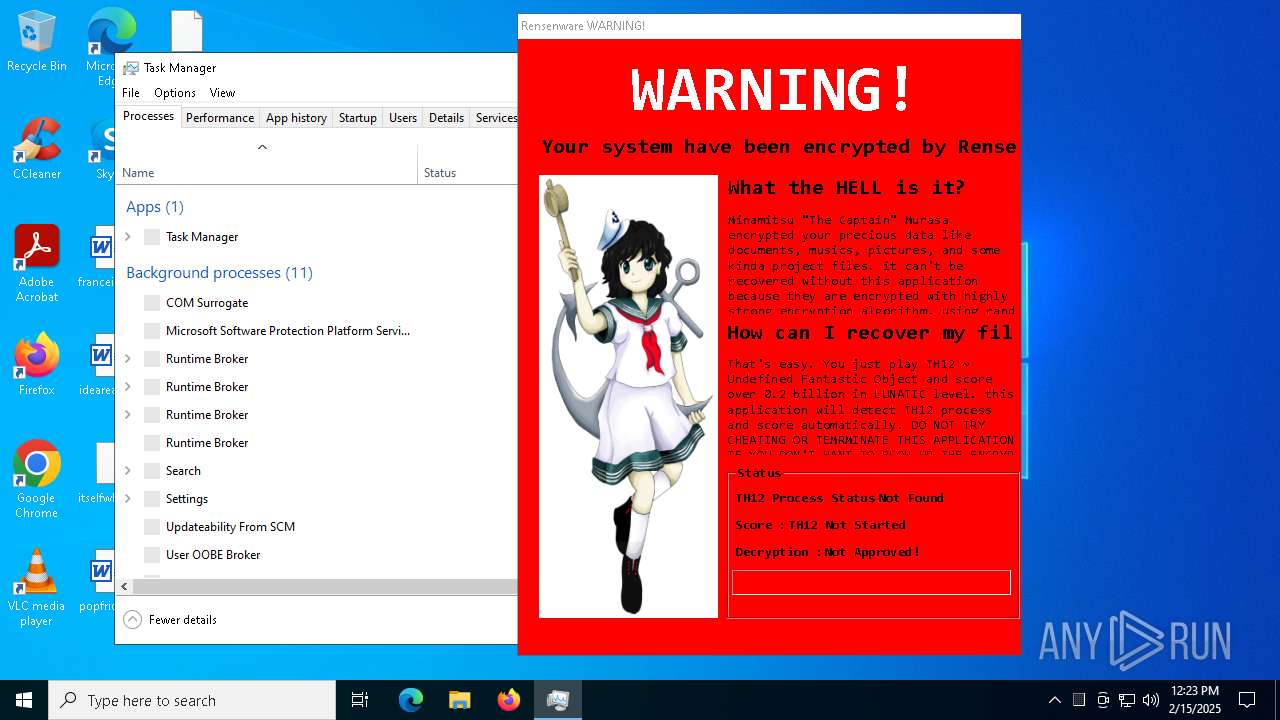Open the volume control in the tray
Viewport: 1280px width, 720px height.
1151,700
